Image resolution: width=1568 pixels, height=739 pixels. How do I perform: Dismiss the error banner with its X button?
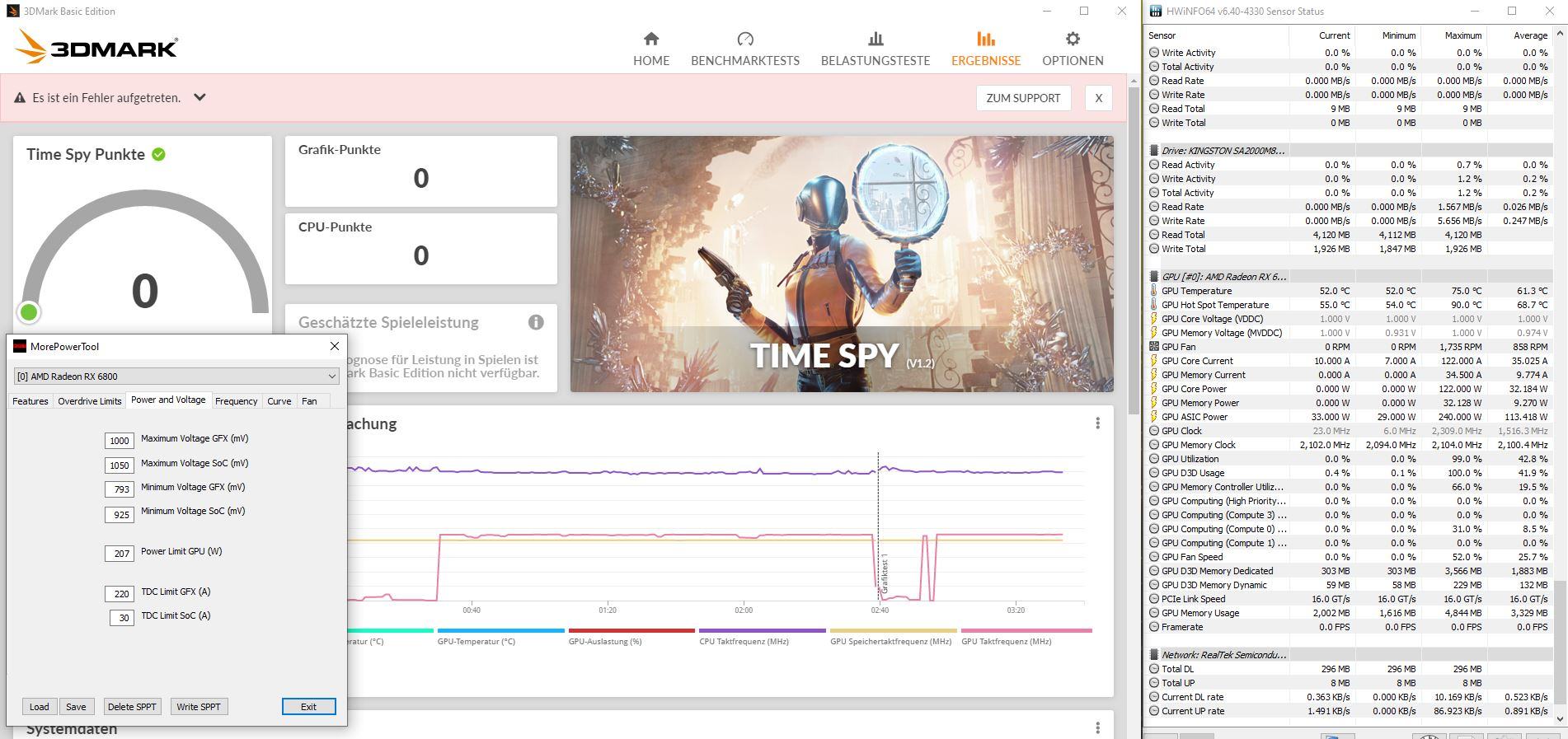point(1098,98)
